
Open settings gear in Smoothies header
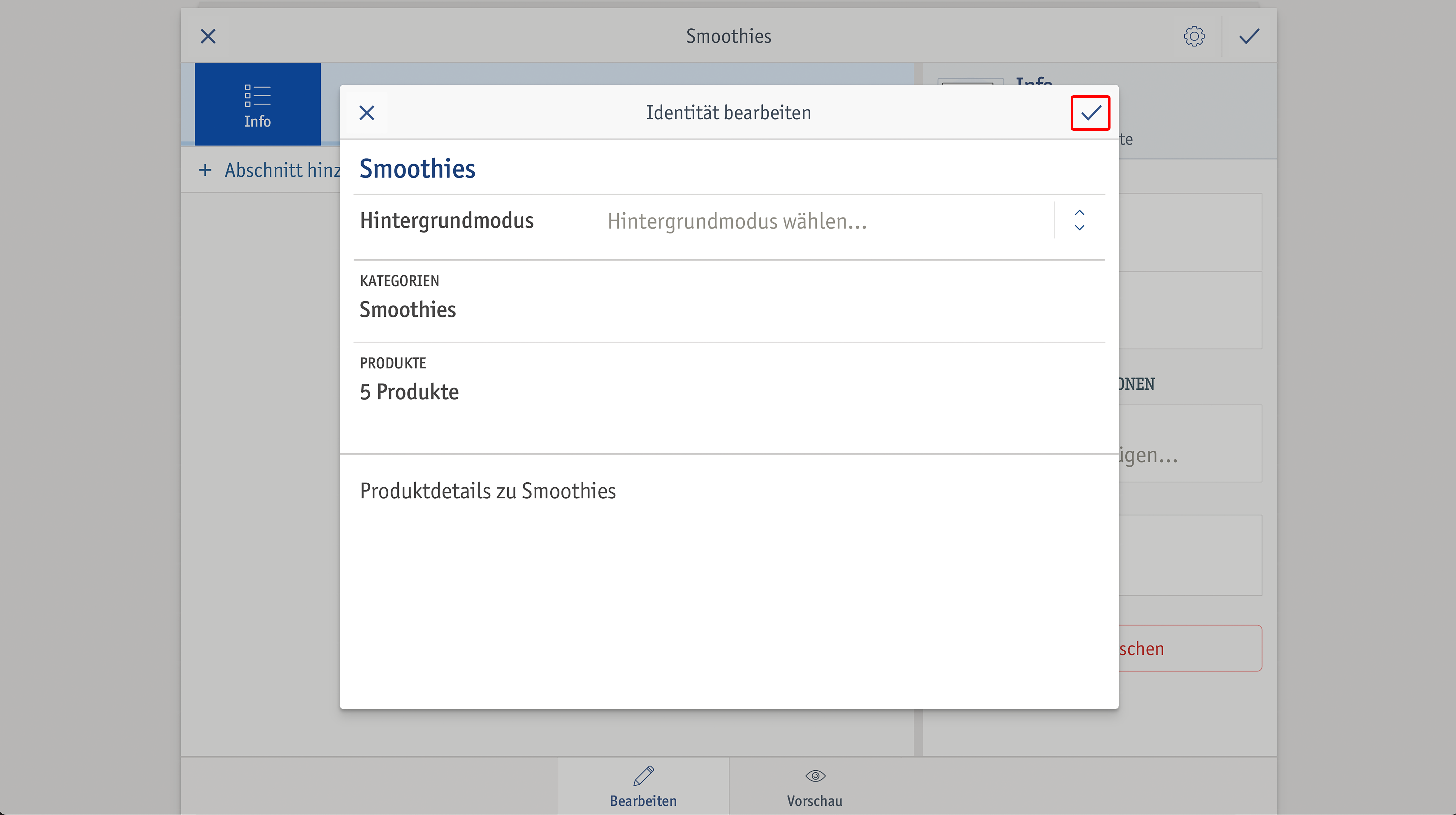pos(1194,36)
